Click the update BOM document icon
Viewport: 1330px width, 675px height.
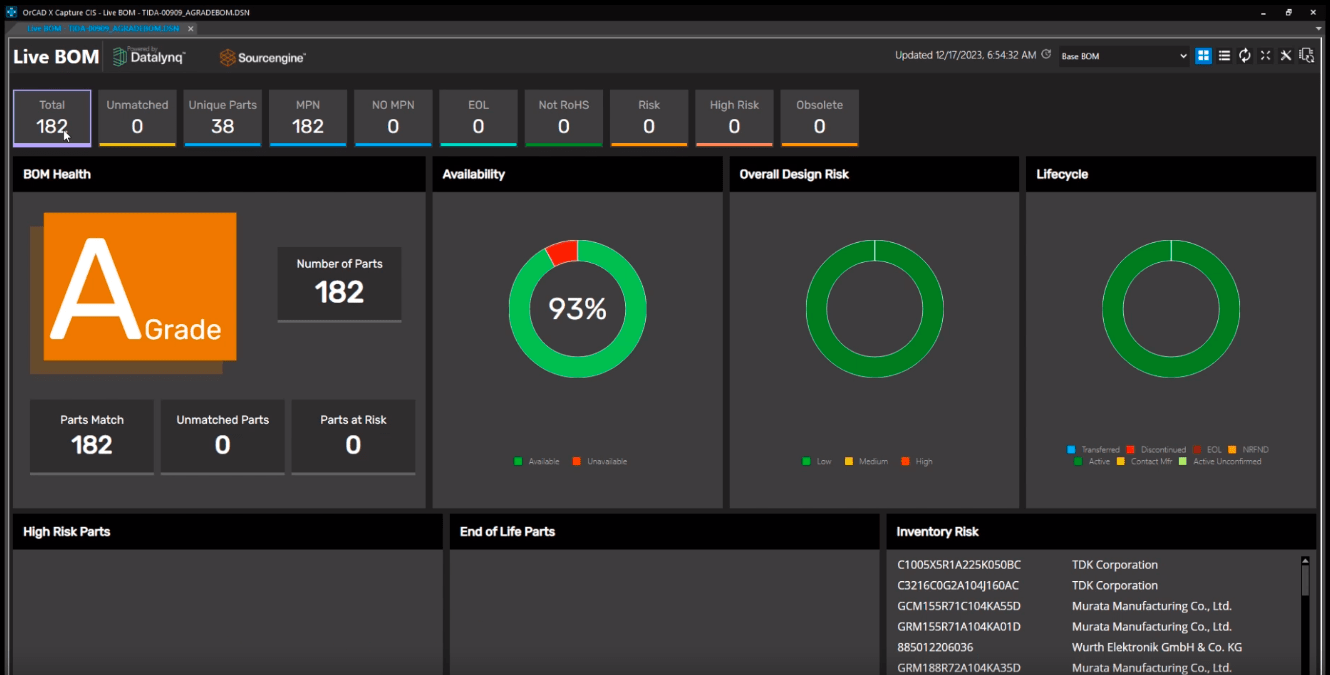coord(1307,56)
